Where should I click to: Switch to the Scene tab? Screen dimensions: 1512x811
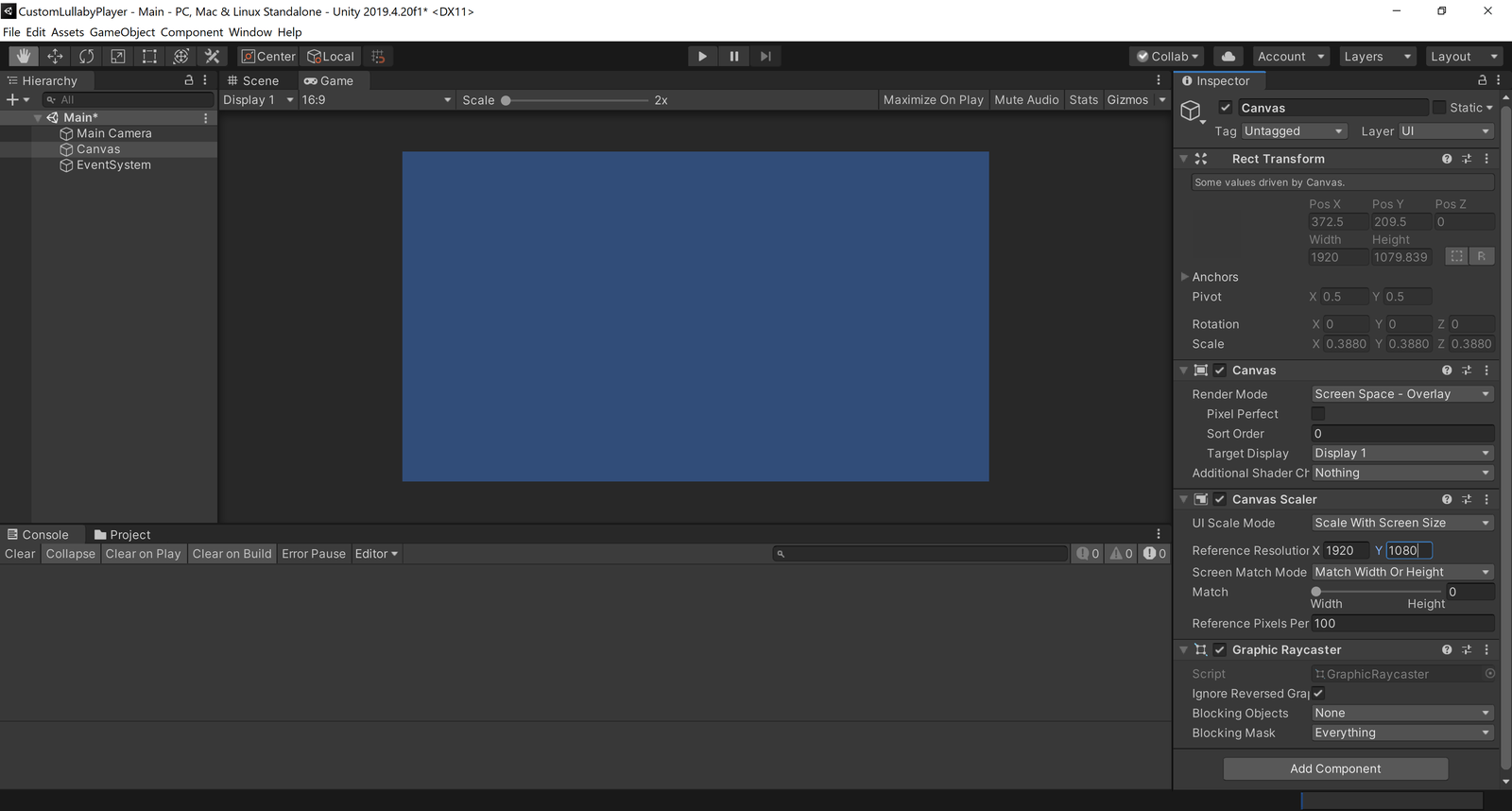[x=253, y=81]
